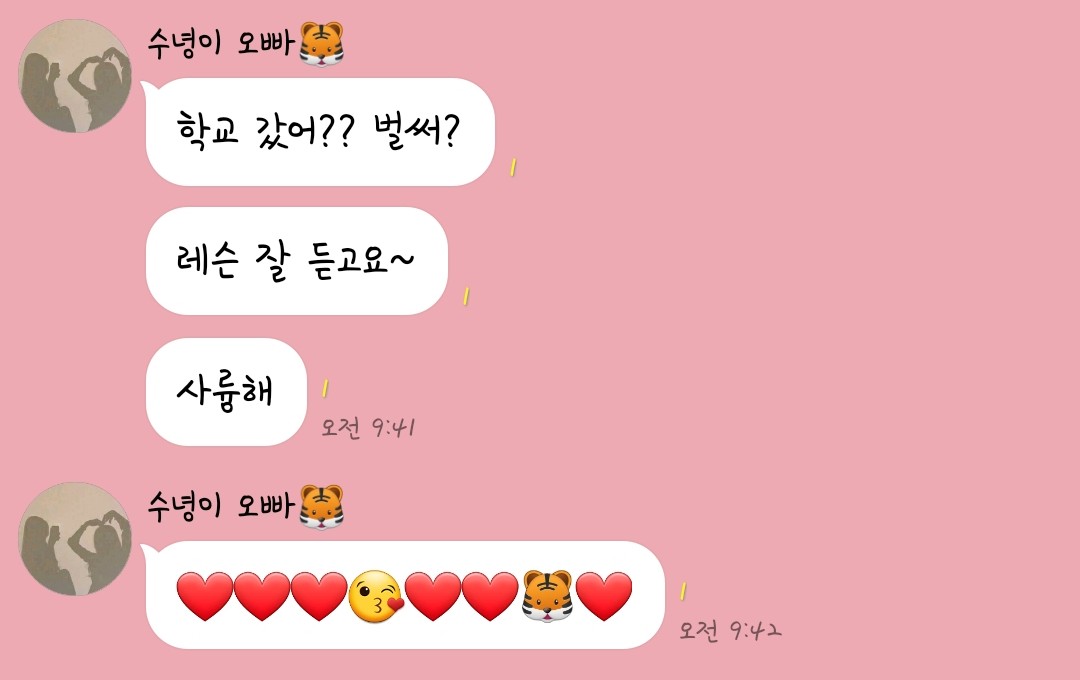Click the tiger emoji inside the hearts message
Screen dimensions: 1080x680
point(547,596)
